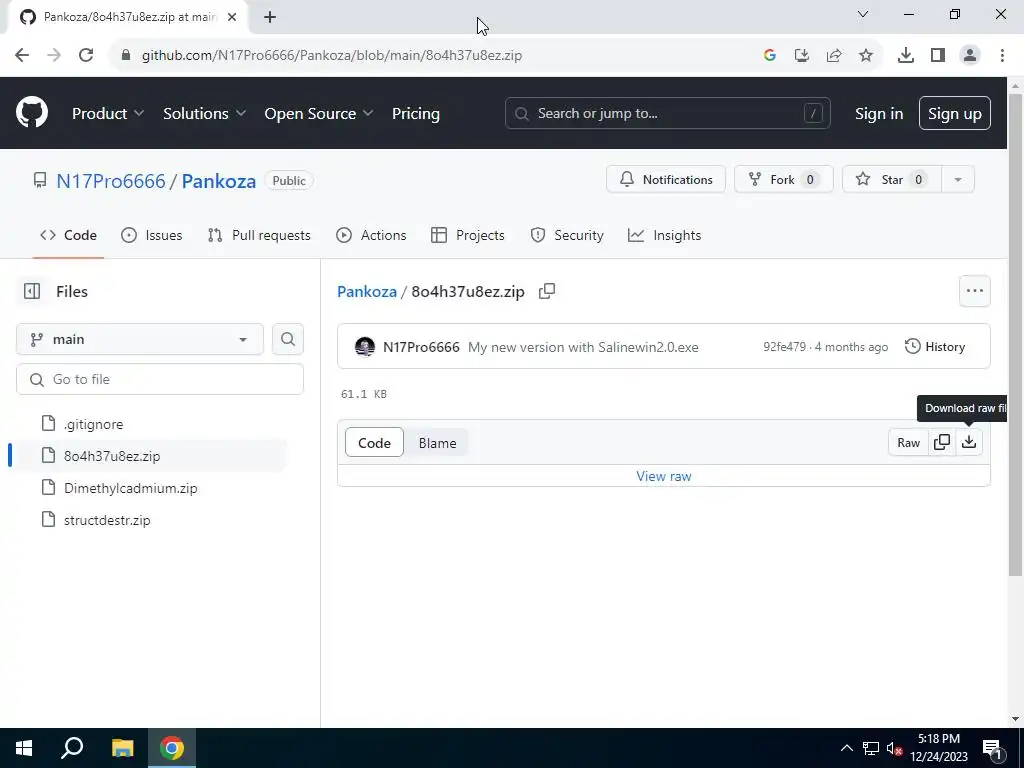Click Chrome icon in taskbar
Screen dimensions: 1024x768
pyautogui.click(x=172, y=748)
